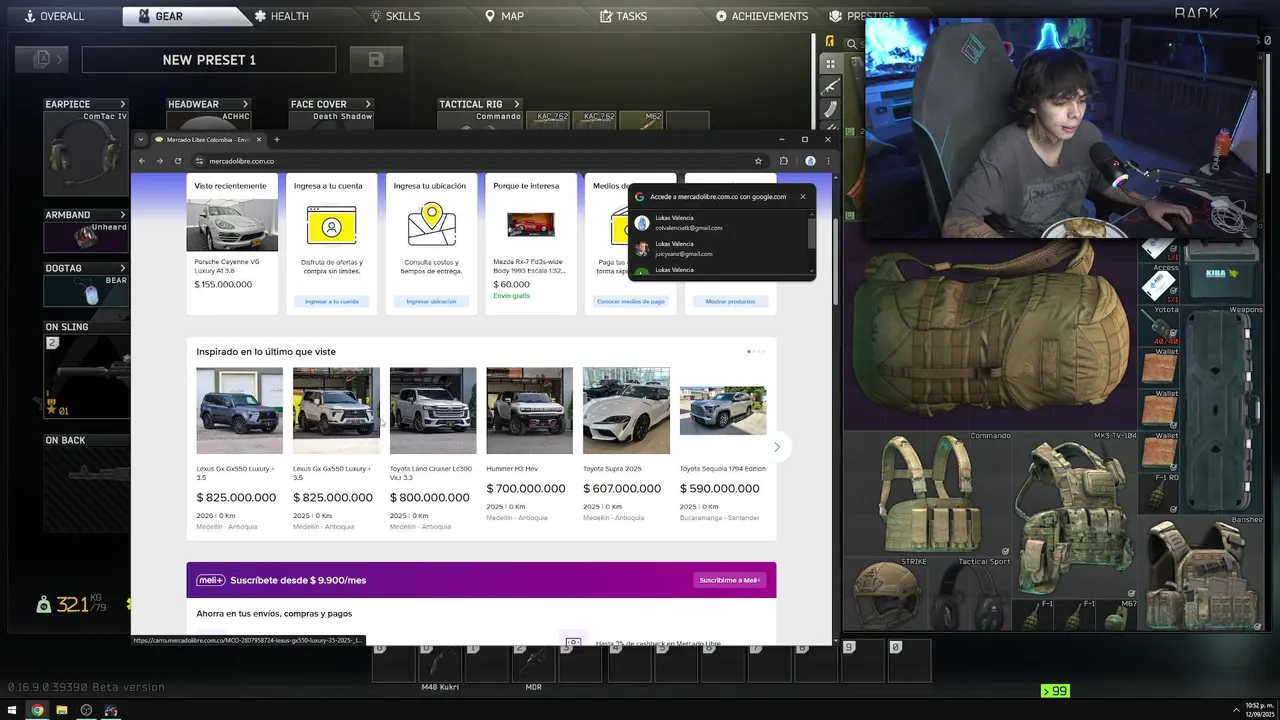Expand the HEADWEAR slot arrow
This screenshot has width=1280, height=720.
(x=244, y=104)
